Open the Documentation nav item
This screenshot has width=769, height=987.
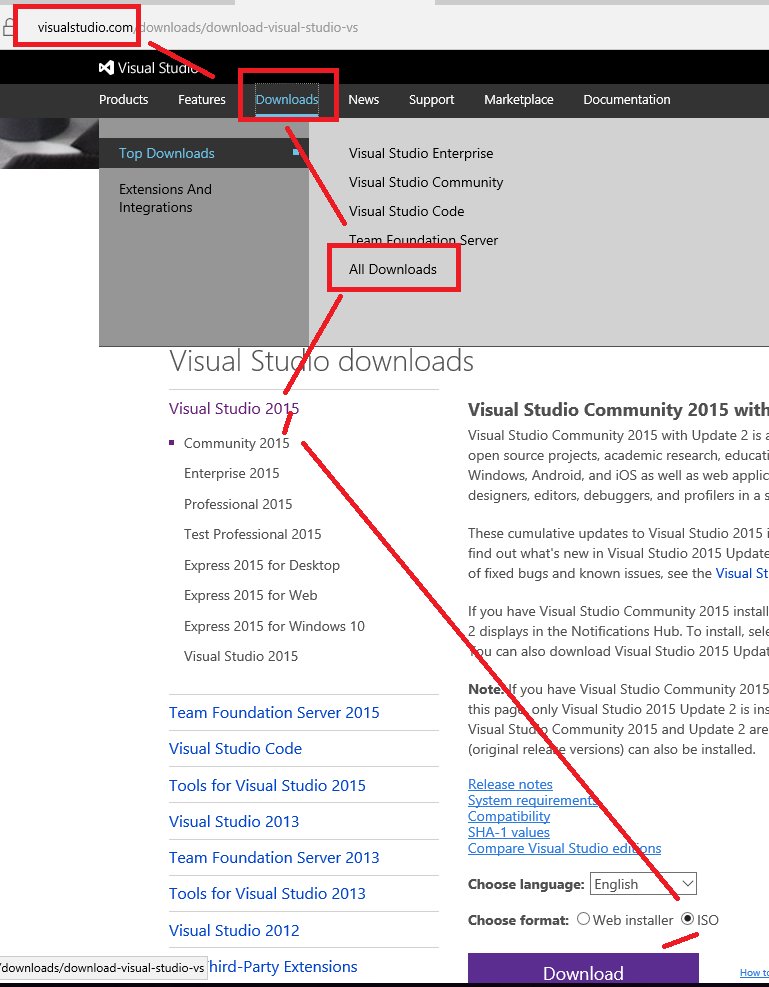click(x=627, y=99)
